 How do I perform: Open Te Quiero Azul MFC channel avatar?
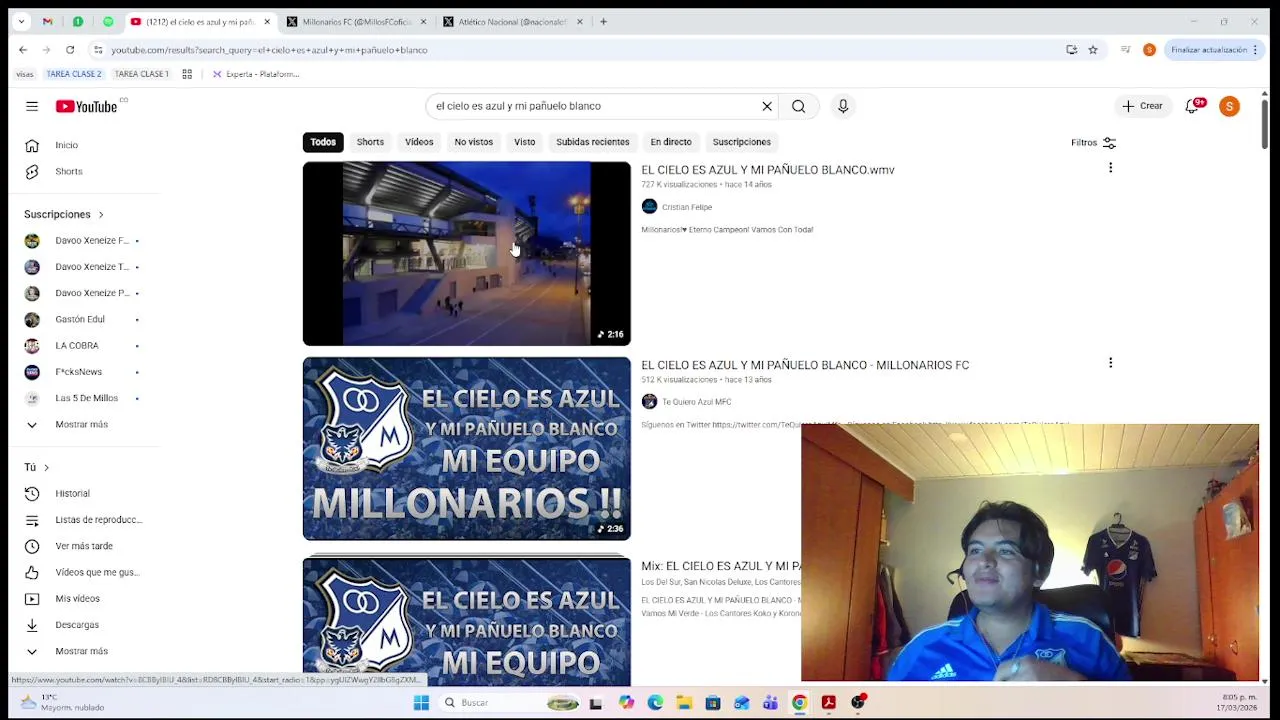[649, 402]
